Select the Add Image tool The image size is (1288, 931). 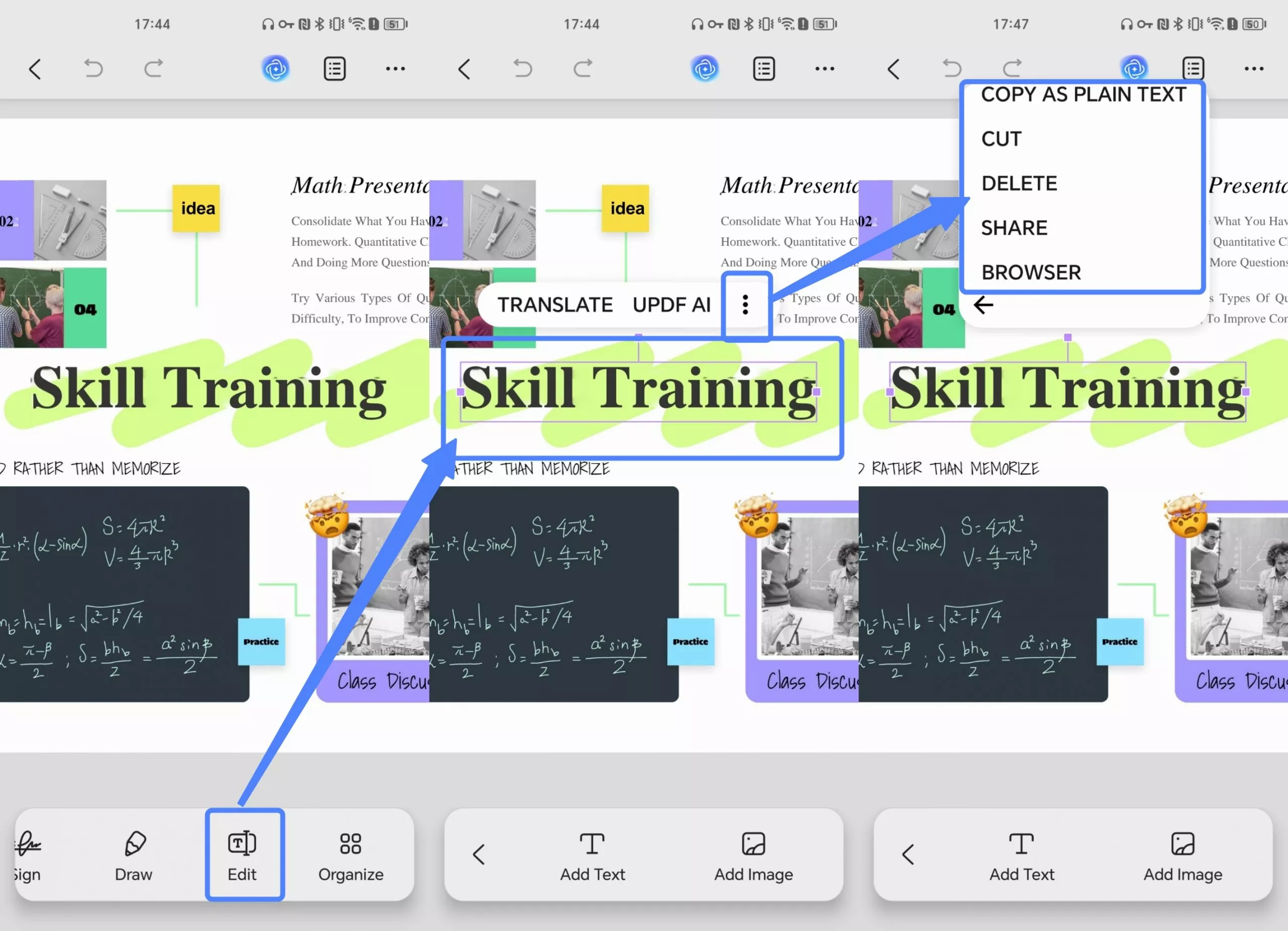753,855
